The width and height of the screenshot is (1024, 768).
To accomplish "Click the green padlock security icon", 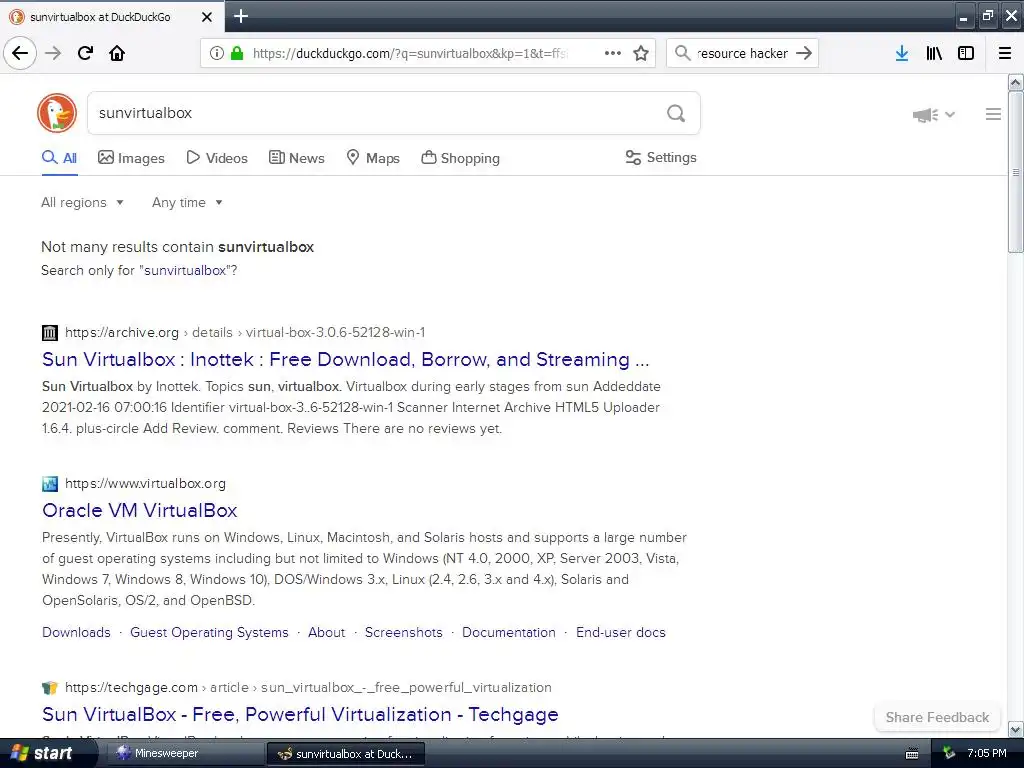I will coord(237,53).
